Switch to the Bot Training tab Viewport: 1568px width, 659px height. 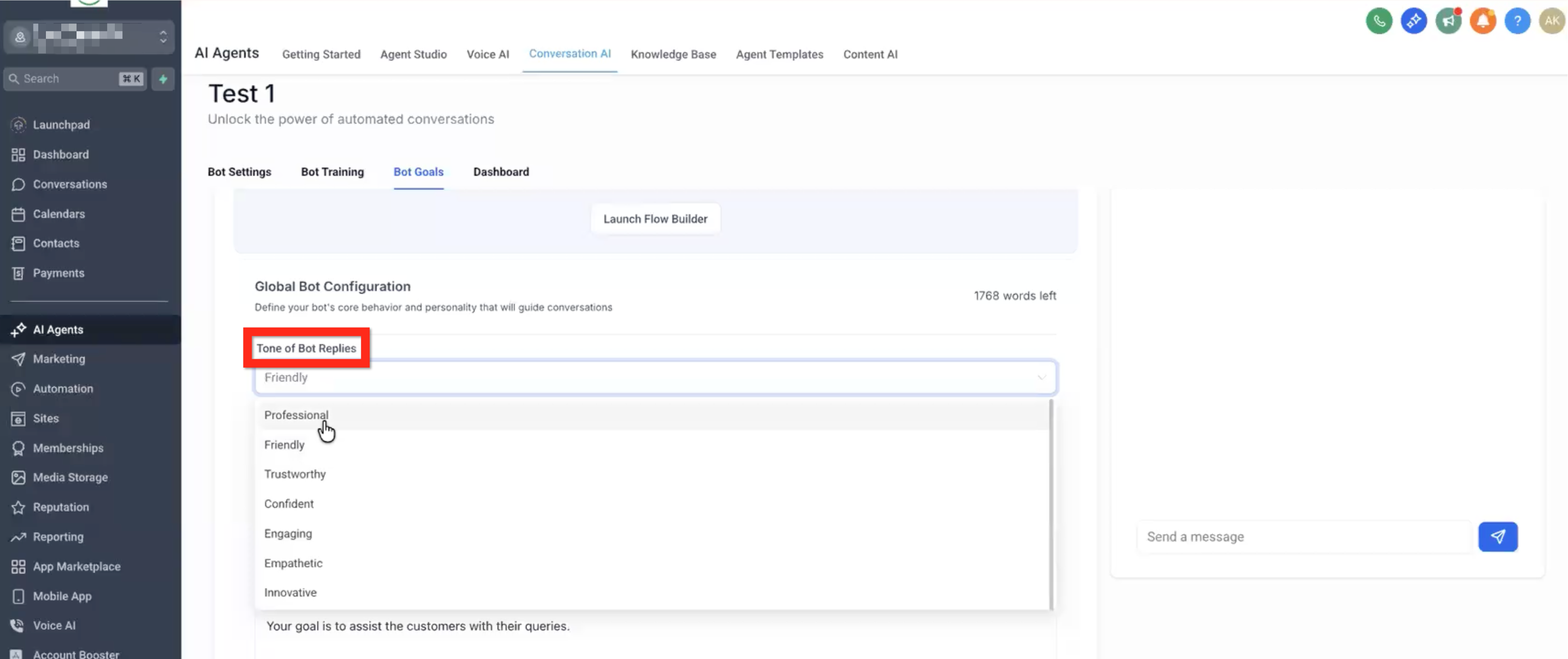coord(332,172)
